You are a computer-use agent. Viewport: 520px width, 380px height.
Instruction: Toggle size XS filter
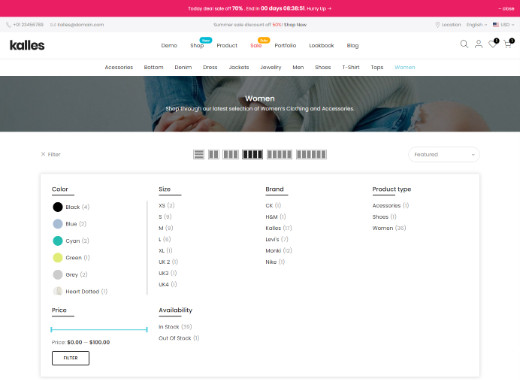point(166,206)
